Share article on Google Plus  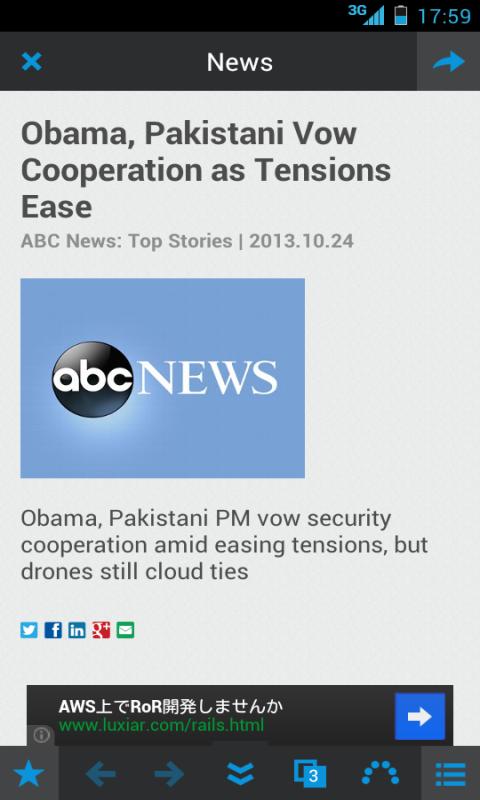click(101, 631)
